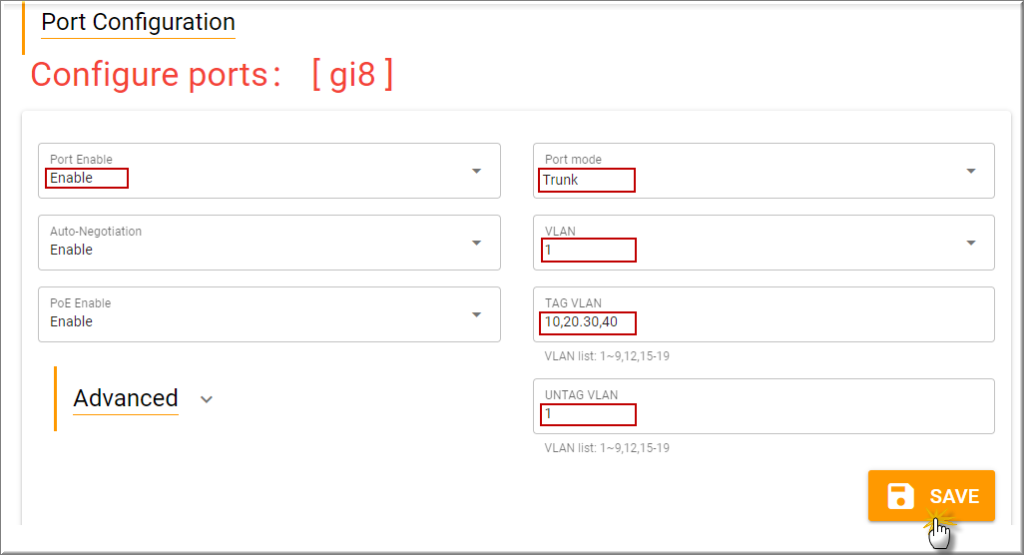Toggle the Auto-Negotiation 'Enable' value

[x=72, y=250]
